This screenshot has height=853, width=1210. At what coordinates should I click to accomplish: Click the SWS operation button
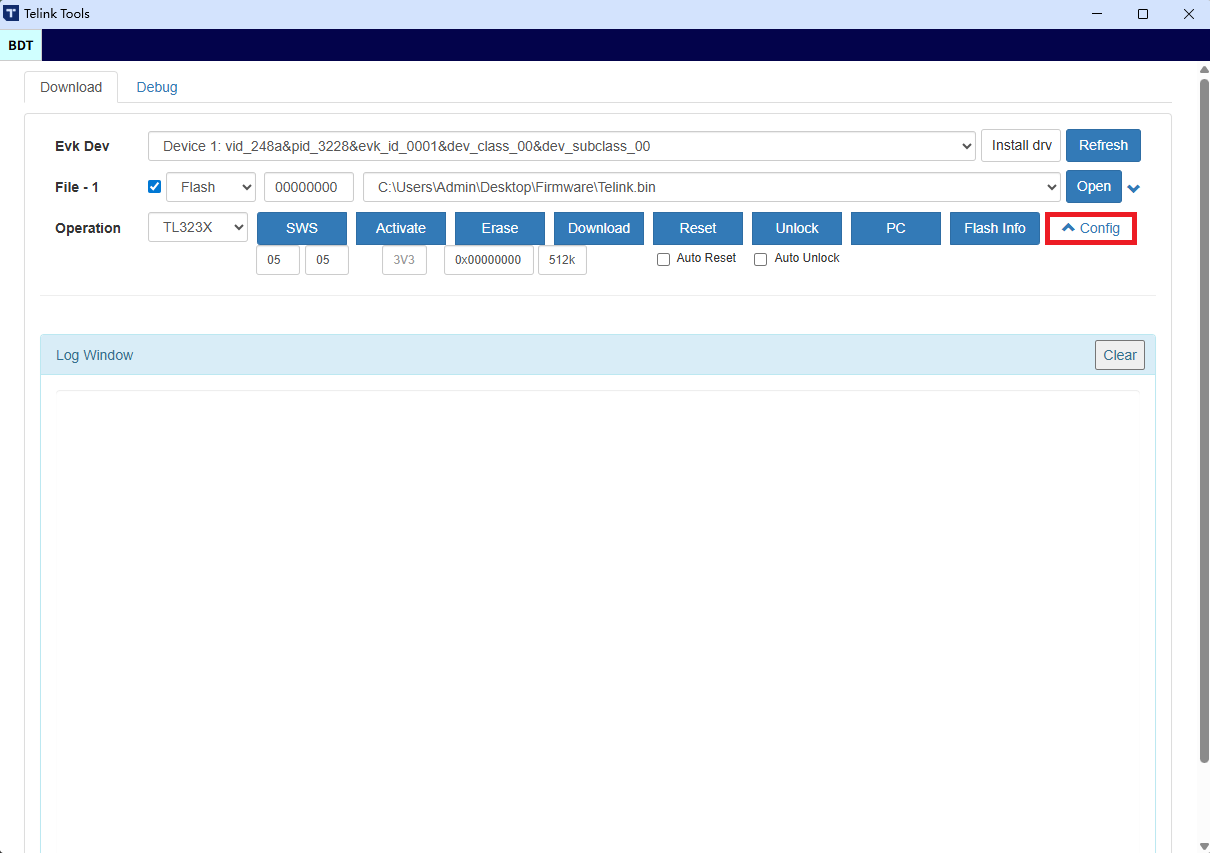point(301,228)
